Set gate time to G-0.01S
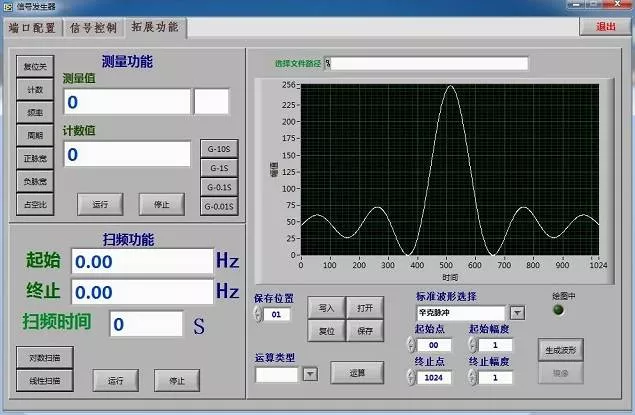The height and width of the screenshot is (415, 635). pyautogui.click(x=219, y=206)
